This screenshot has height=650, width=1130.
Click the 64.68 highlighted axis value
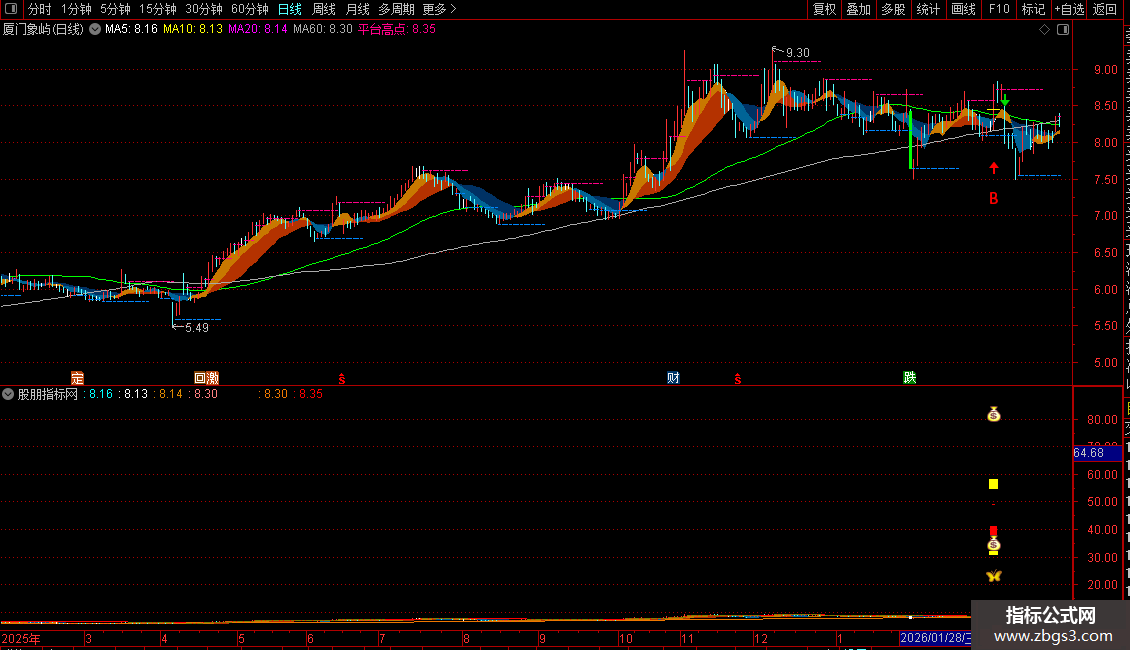pos(1097,453)
